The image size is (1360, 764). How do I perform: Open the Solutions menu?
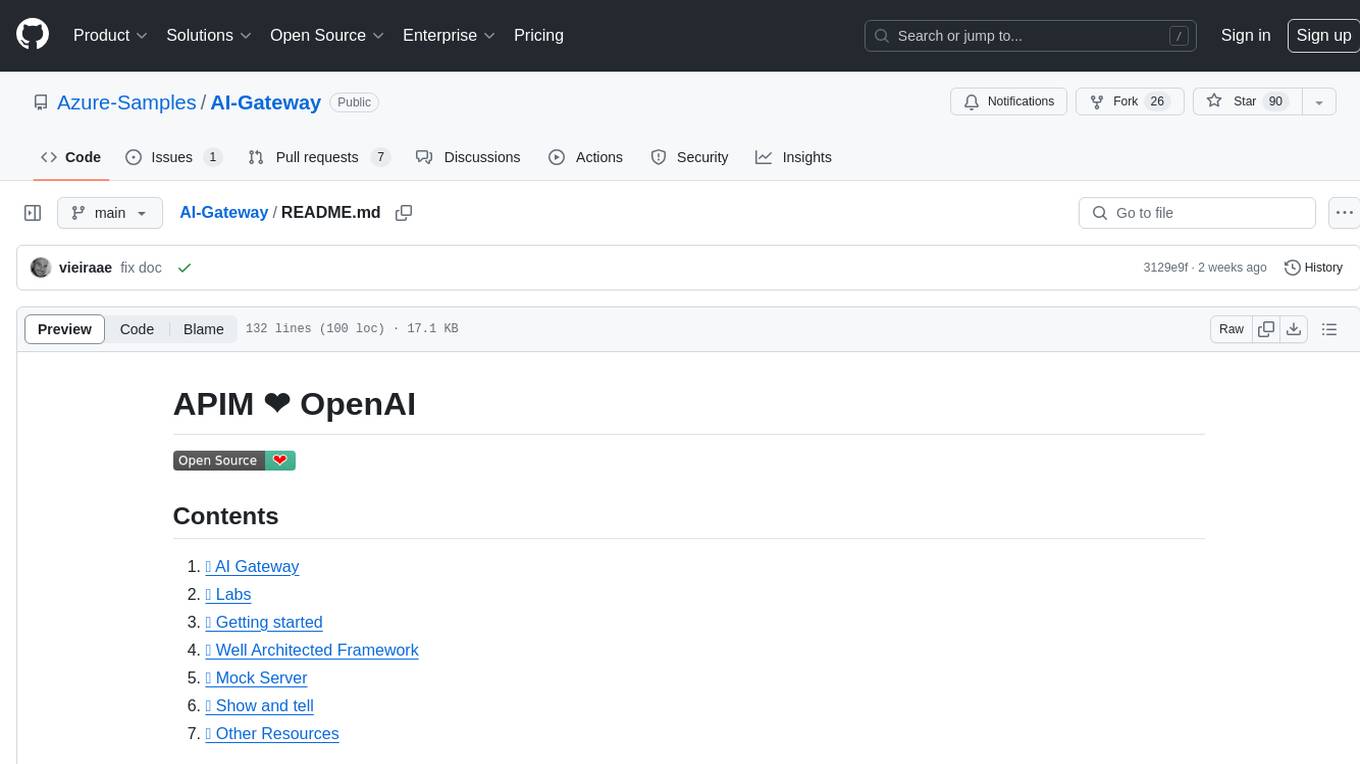pyautogui.click(x=209, y=35)
